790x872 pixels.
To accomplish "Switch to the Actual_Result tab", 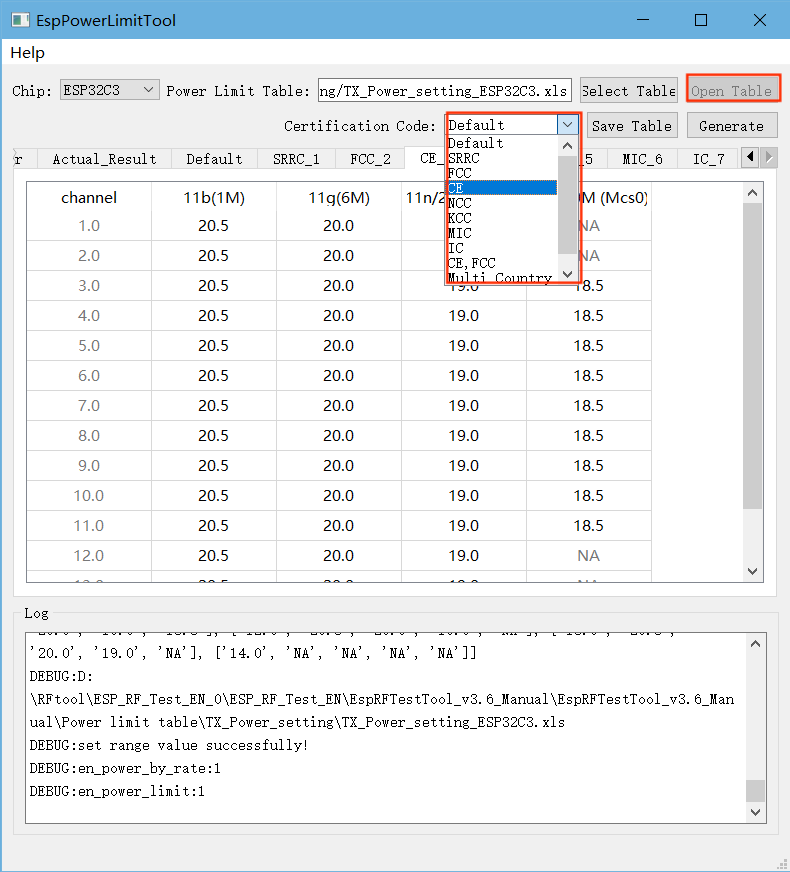I will 104,159.
